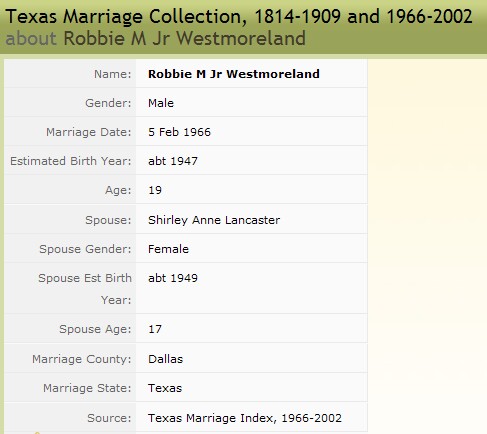
Task: Click the 'Source:' field label
Action: tap(109, 418)
